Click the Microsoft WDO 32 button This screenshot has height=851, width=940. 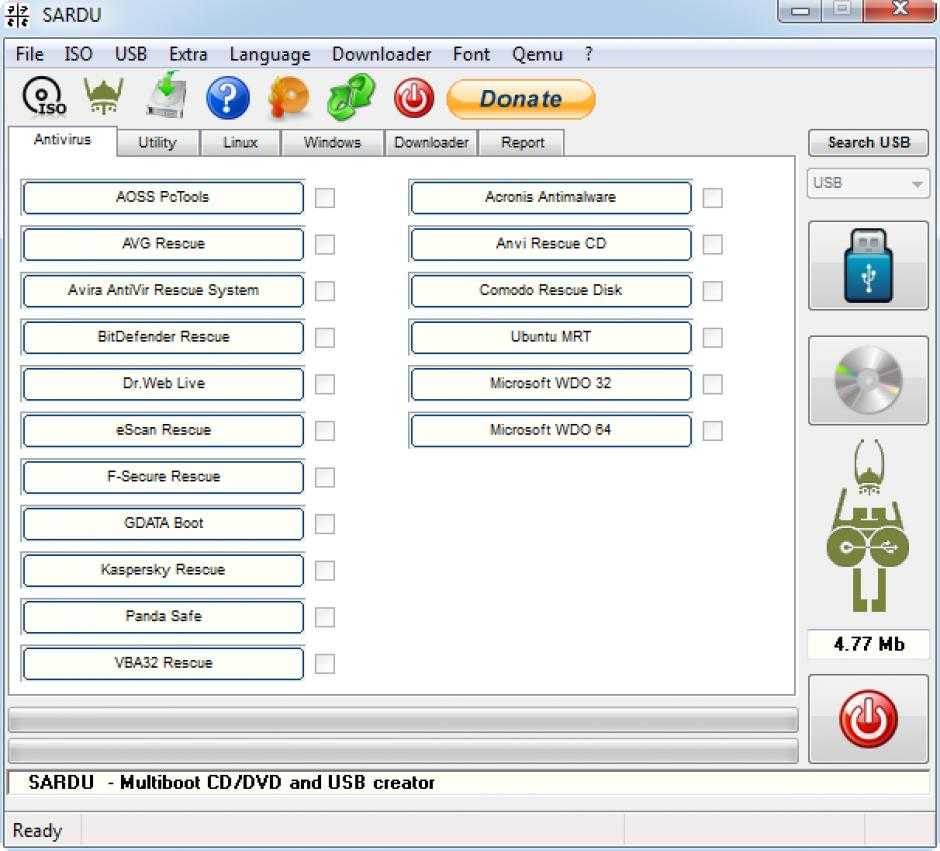tap(551, 384)
